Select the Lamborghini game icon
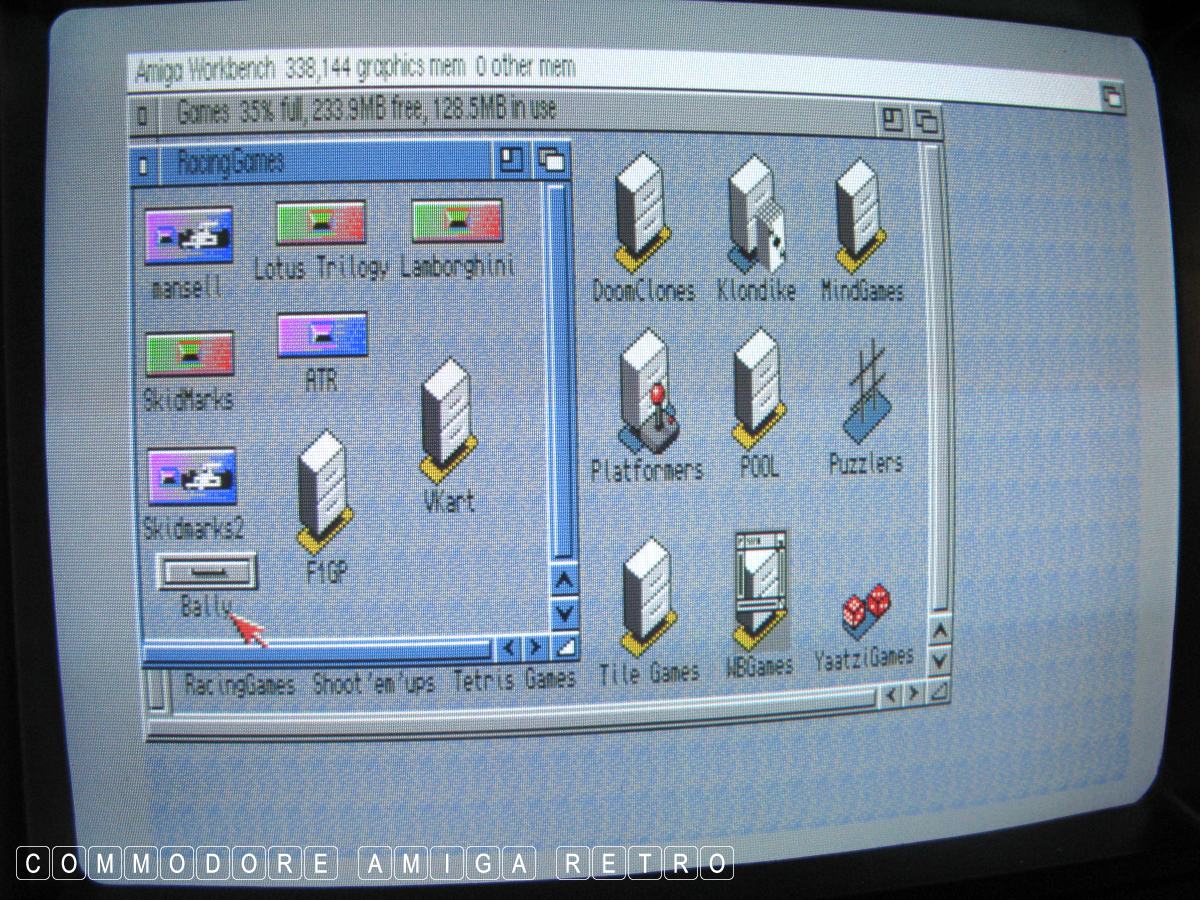This screenshot has width=1200, height=900. pyautogui.click(x=457, y=223)
